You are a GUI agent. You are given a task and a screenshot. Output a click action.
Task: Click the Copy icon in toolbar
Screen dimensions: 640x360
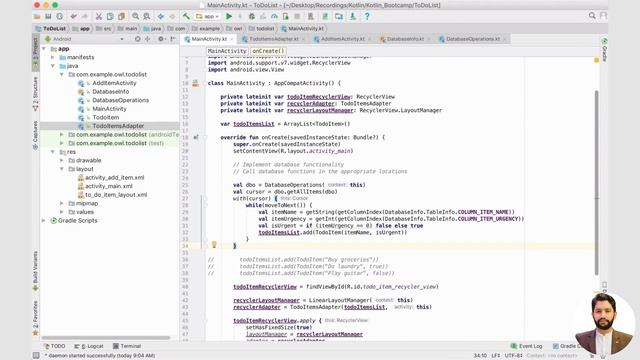coord(110,16)
